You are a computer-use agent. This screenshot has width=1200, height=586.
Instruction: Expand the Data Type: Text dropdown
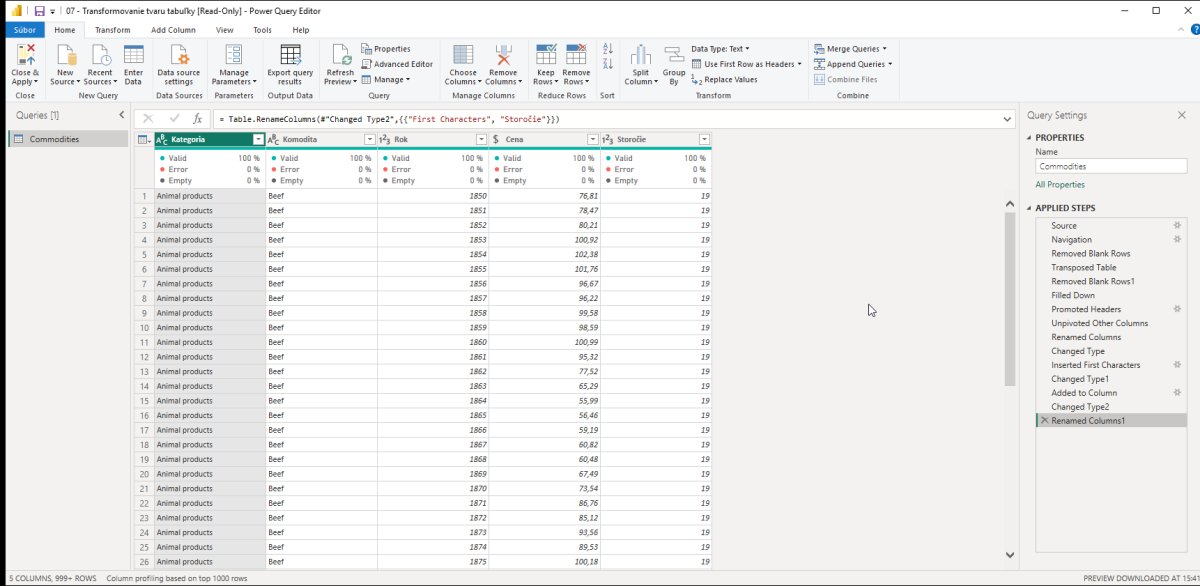720,48
